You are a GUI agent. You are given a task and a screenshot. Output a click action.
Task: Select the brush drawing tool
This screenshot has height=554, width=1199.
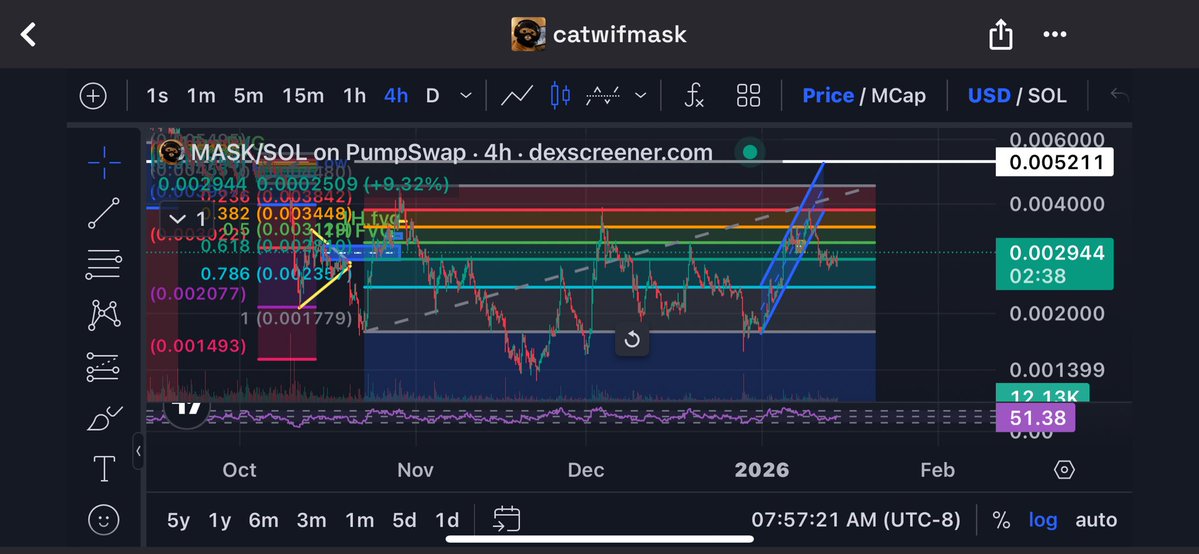[x=104, y=419]
